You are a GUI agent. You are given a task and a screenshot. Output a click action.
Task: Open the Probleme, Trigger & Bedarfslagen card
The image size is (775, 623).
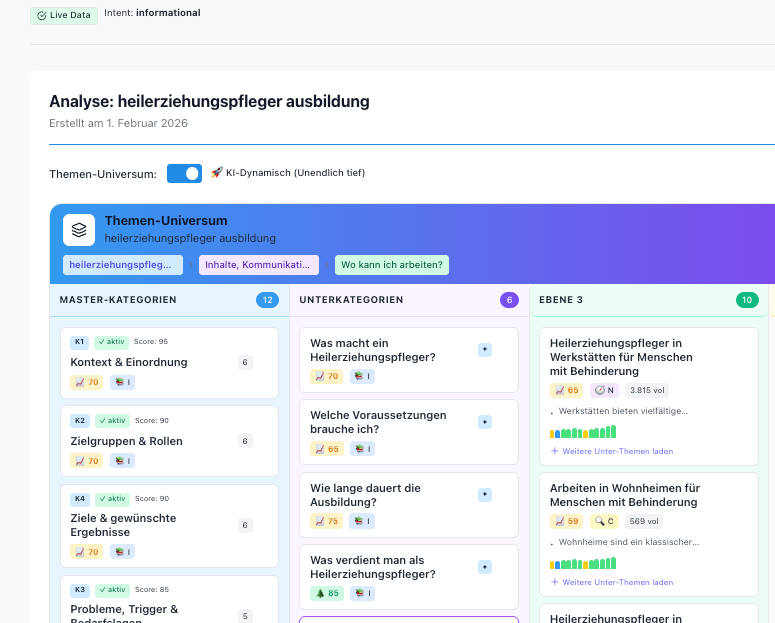170,599
